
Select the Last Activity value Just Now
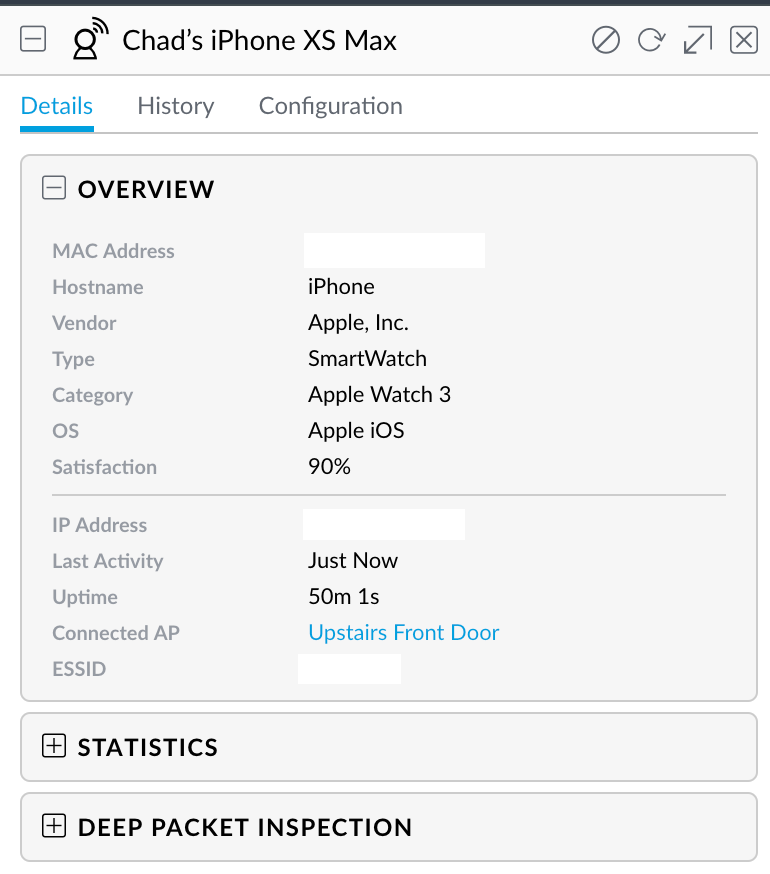pyautogui.click(x=353, y=561)
